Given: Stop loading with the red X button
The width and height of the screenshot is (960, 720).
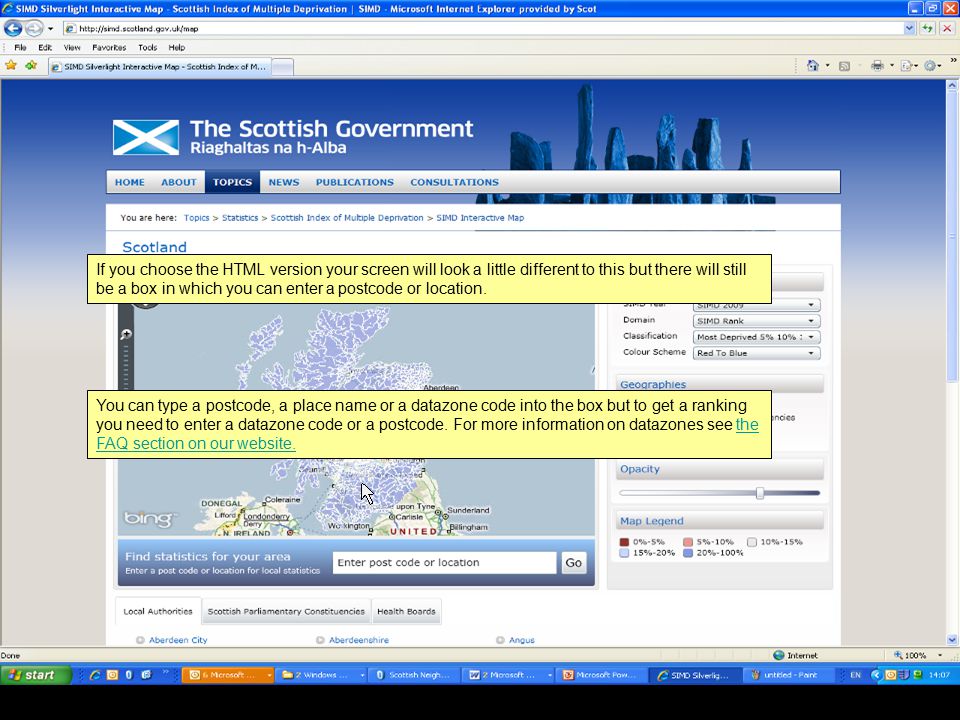Looking at the screenshot, I should [947, 28].
